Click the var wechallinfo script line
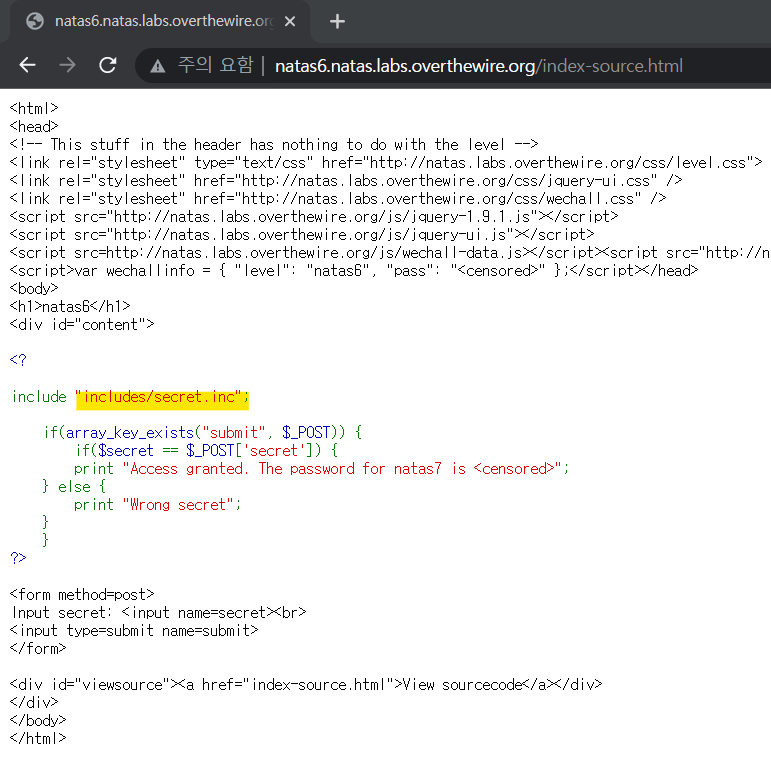This screenshot has height=765, width=771. click(x=354, y=270)
